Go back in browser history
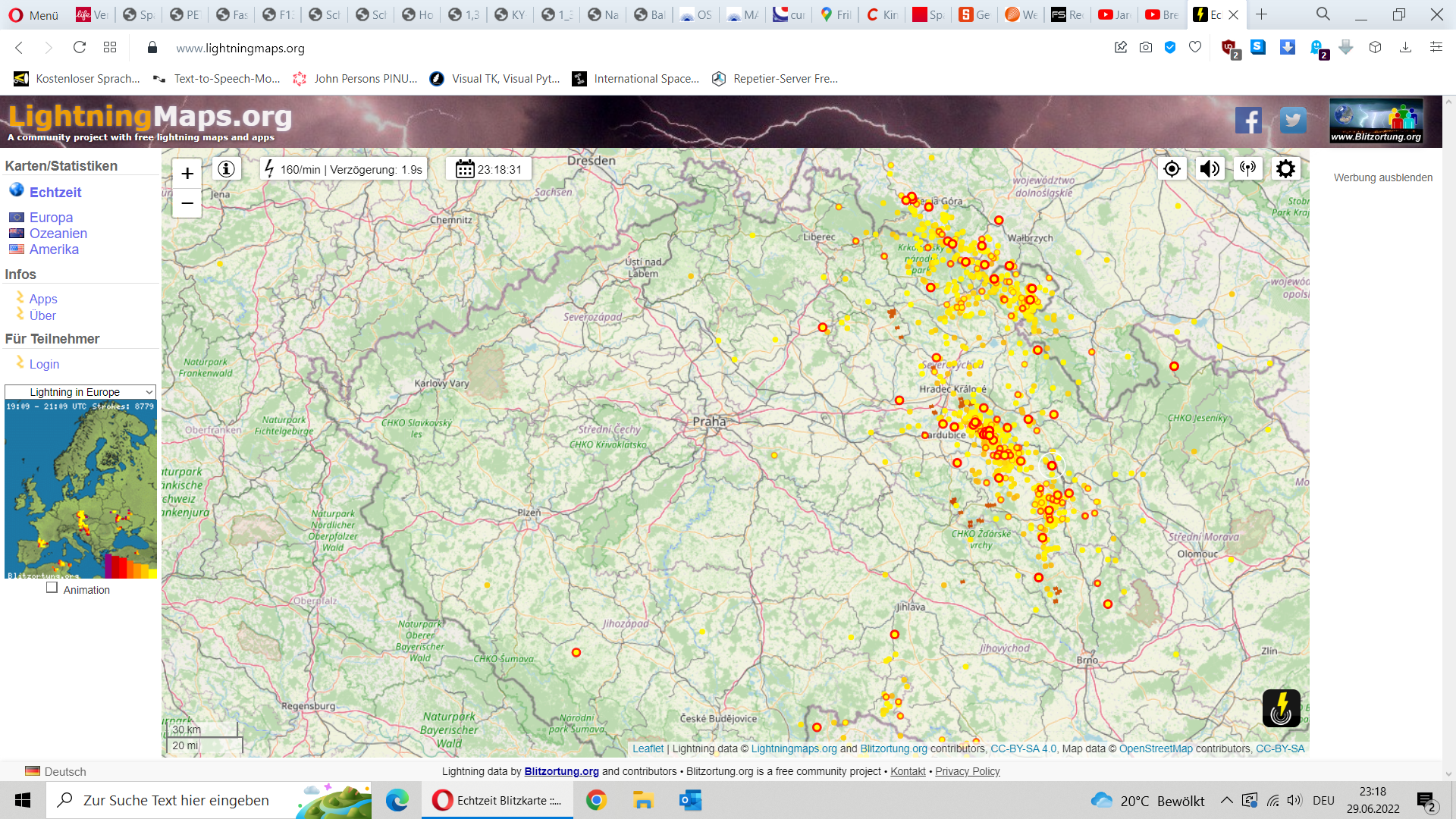The image size is (1456, 819). tap(19, 48)
